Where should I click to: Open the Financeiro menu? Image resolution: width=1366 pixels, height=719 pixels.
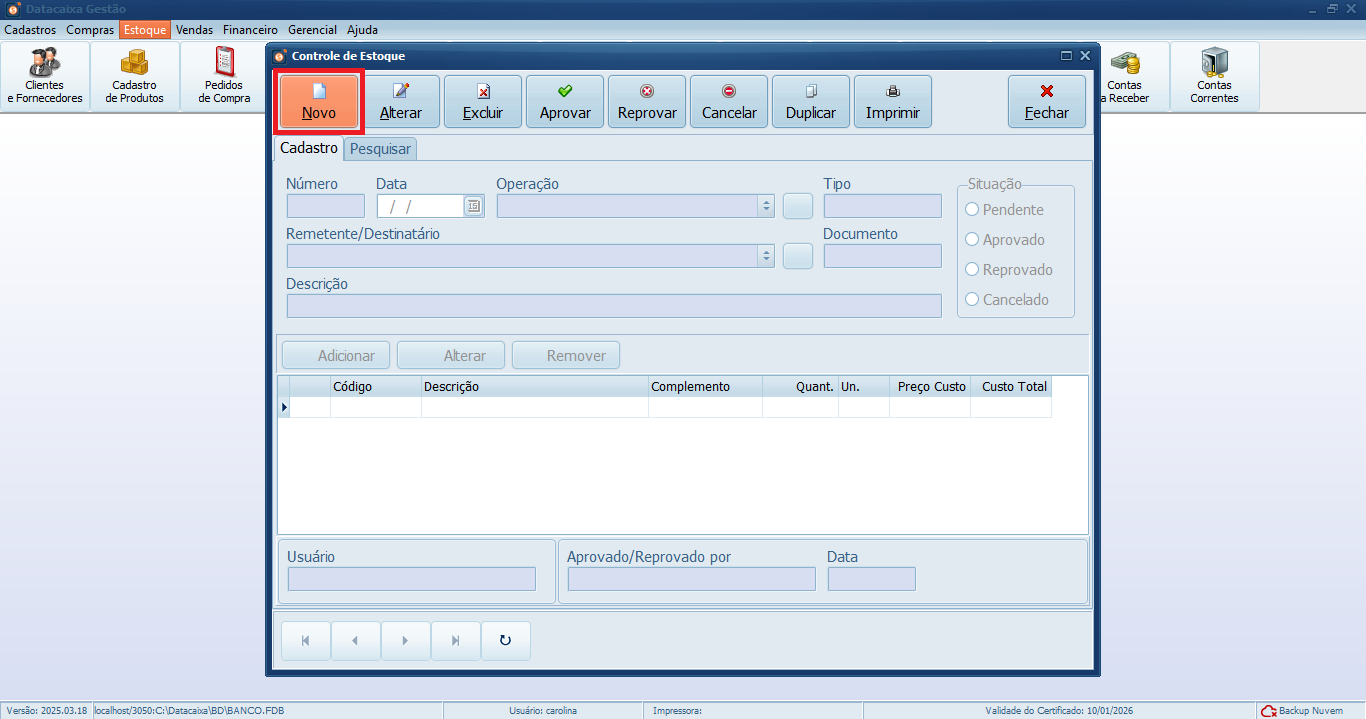[250, 30]
